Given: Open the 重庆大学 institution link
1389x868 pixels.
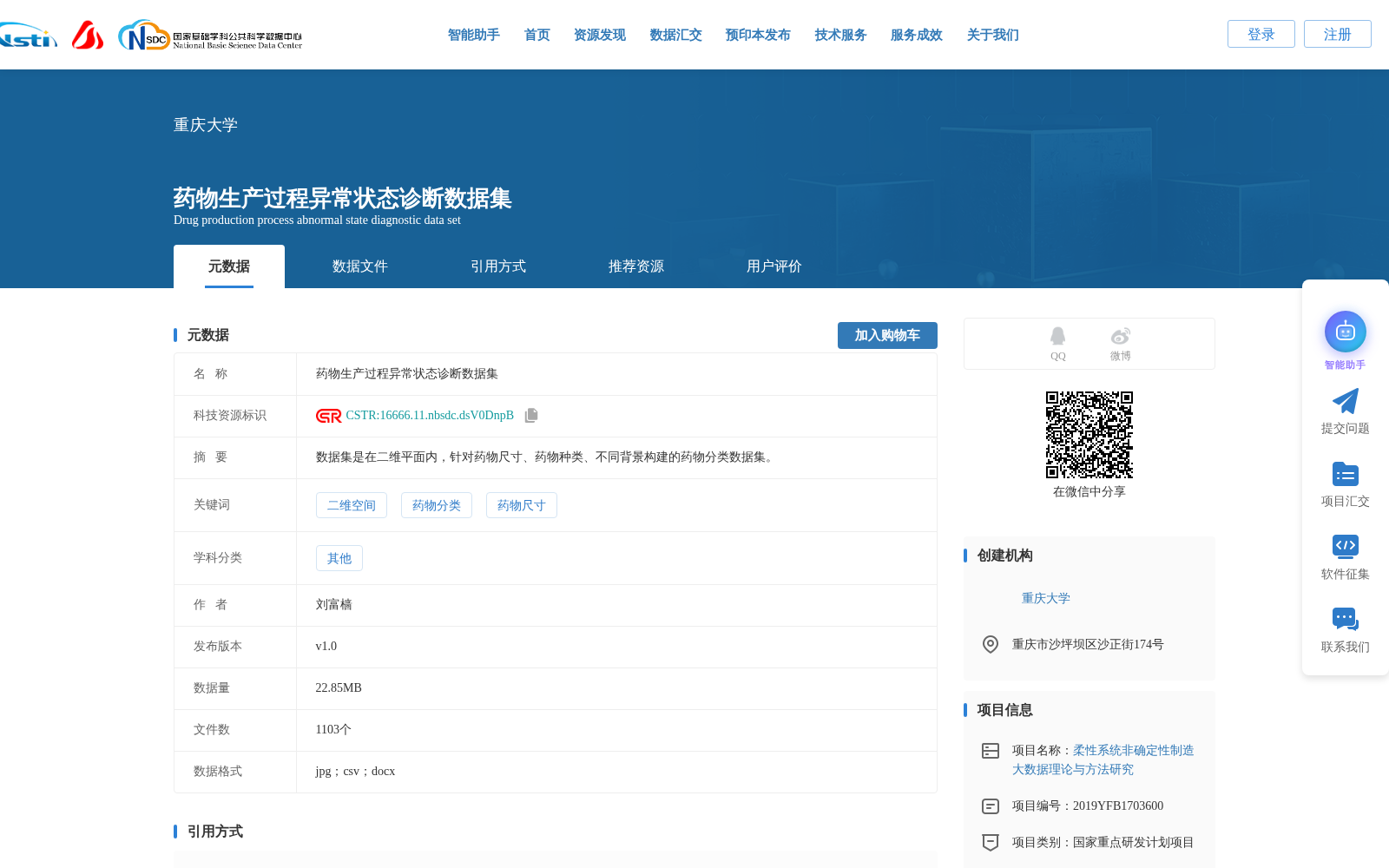Looking at the screenshot, I should pos(1046,598).
